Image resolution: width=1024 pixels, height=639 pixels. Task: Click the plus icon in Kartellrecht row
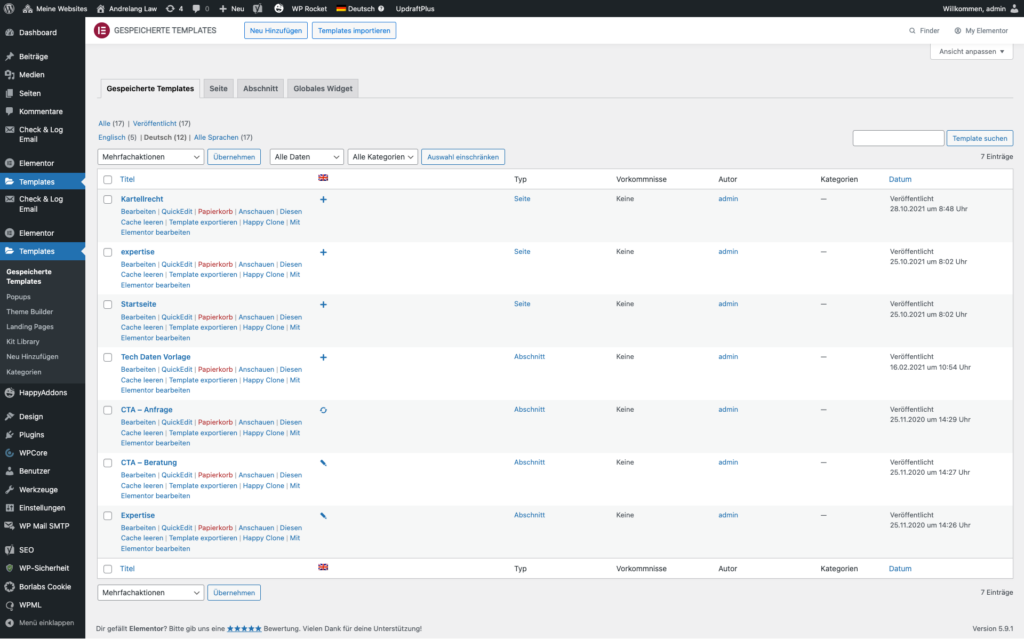323,199
